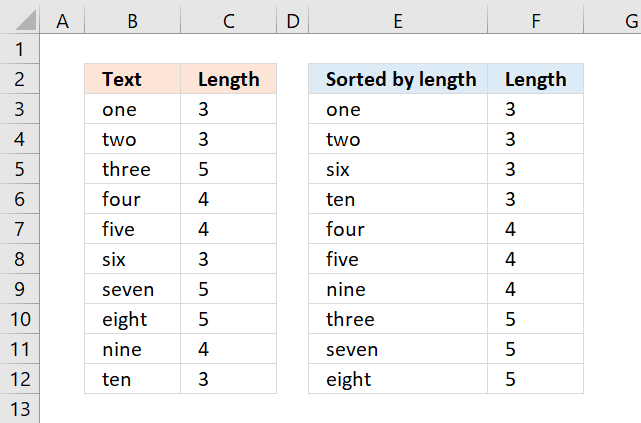Select row 1 header

19,49
